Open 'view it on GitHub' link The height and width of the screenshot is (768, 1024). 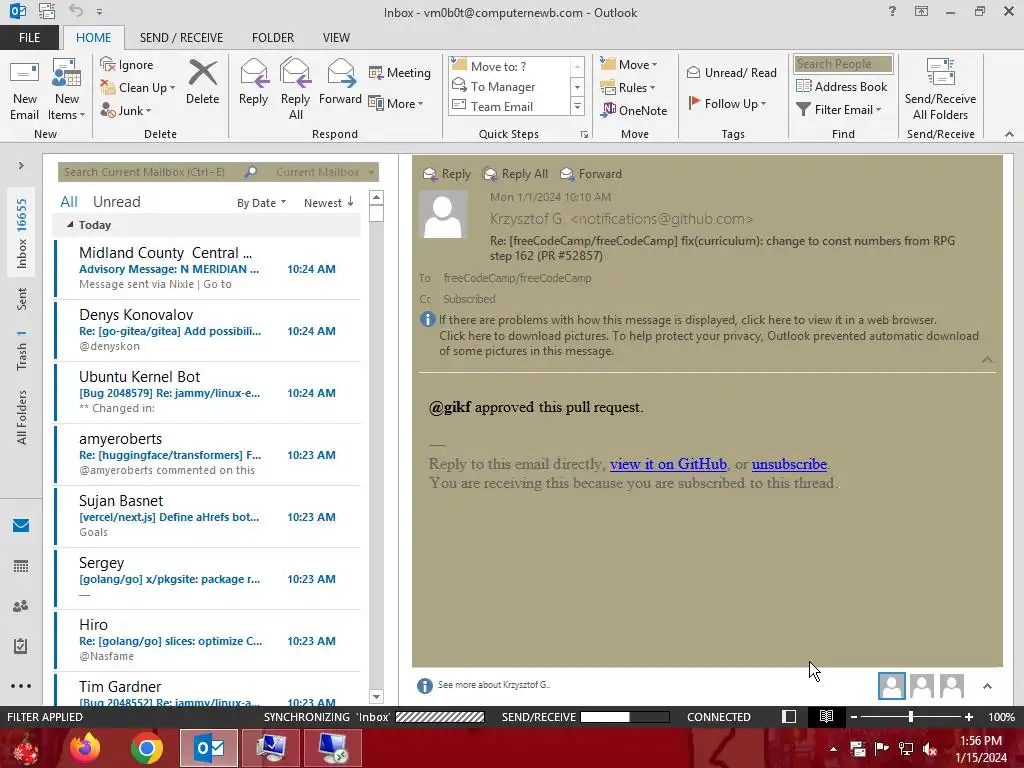(x=668, y=464)
